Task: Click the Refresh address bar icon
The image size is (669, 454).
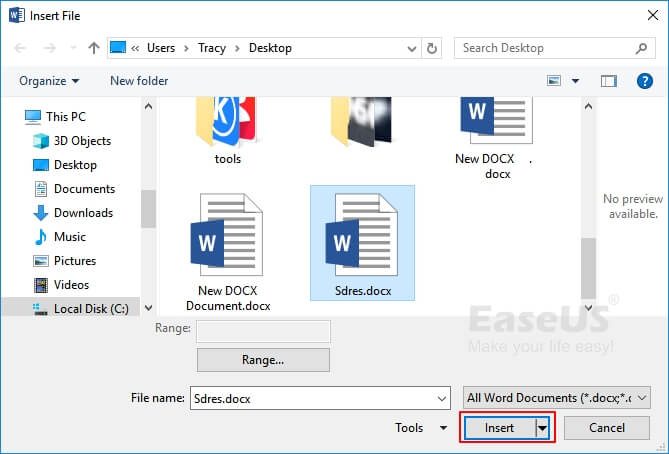Action: pos(431,48)
